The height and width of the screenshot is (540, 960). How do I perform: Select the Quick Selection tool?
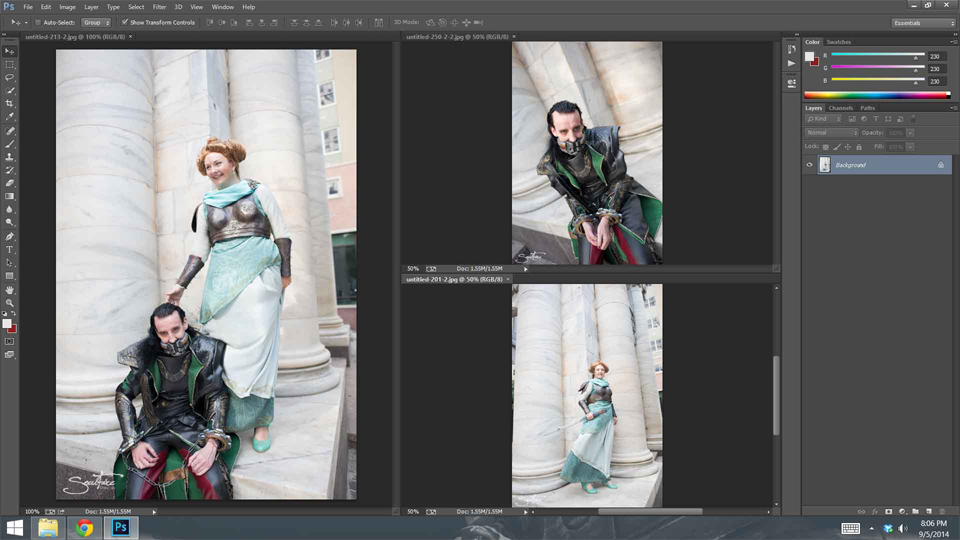(9, 91)
